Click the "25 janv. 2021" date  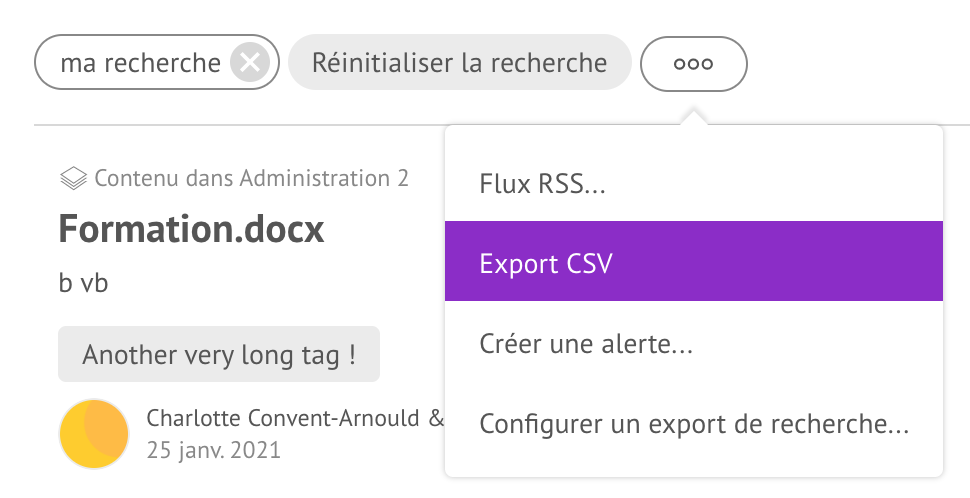click(213, 450)
